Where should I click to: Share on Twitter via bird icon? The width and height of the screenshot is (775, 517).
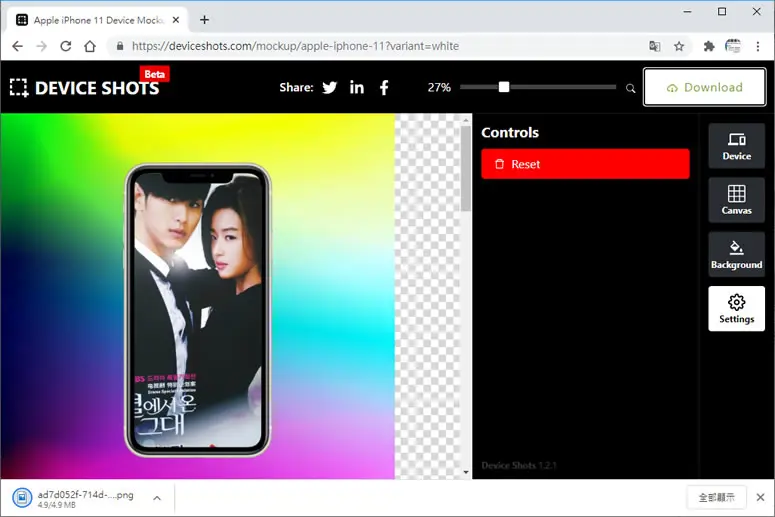click(330, 87)
